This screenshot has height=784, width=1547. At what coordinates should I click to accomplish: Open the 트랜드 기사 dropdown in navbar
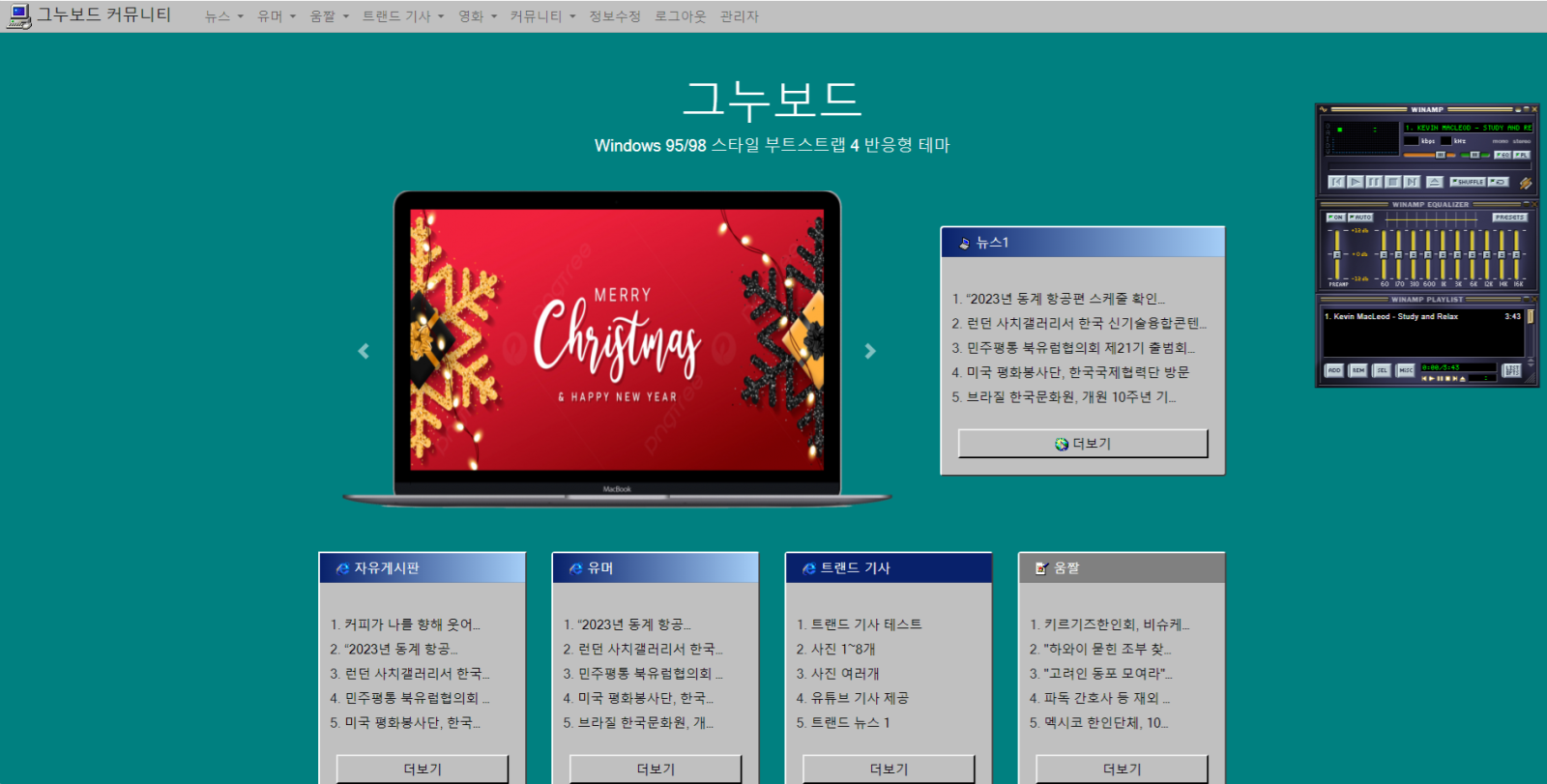(x=402, y=16)
